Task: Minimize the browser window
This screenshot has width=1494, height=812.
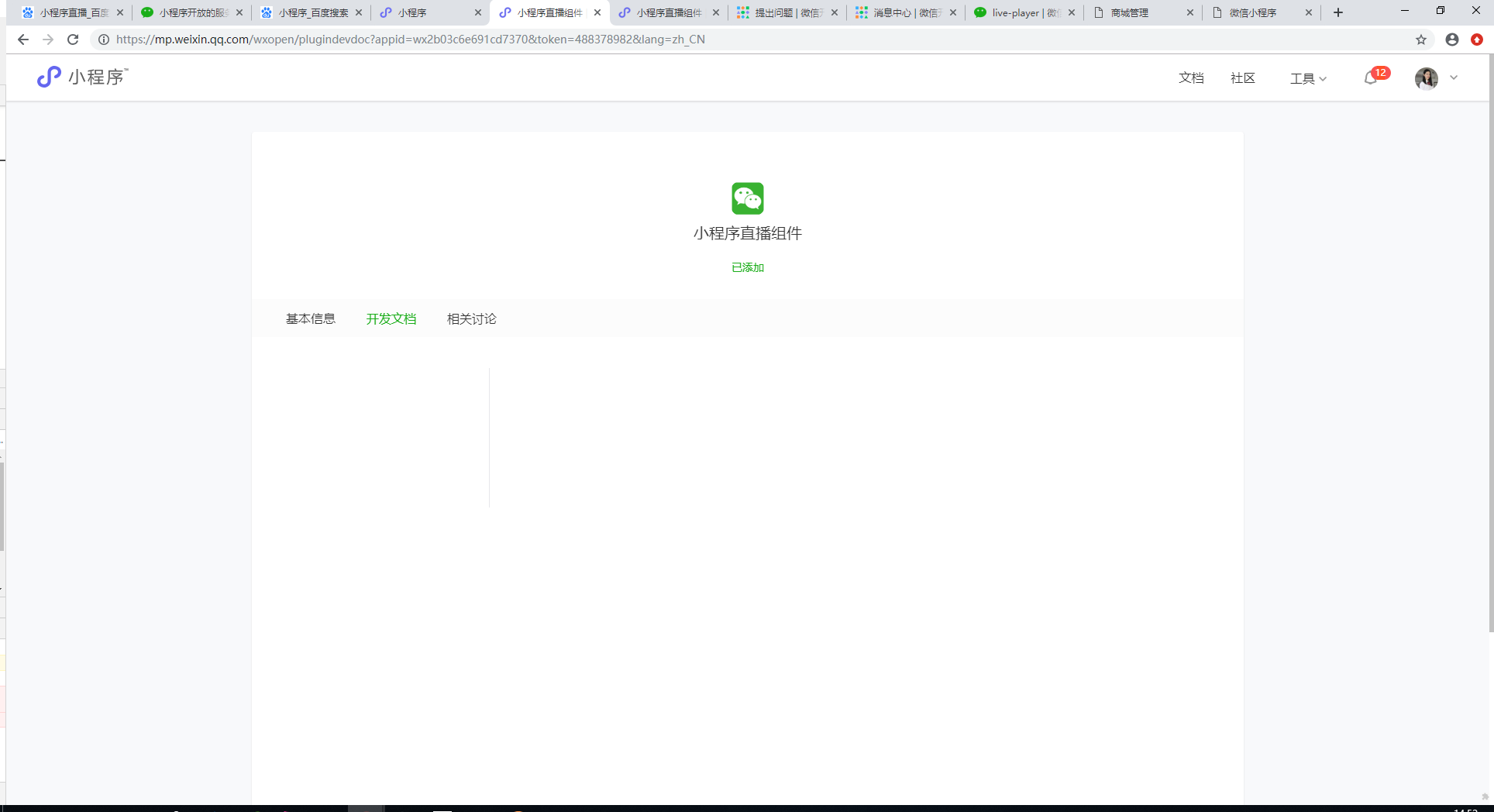Action: (1405, 11)
